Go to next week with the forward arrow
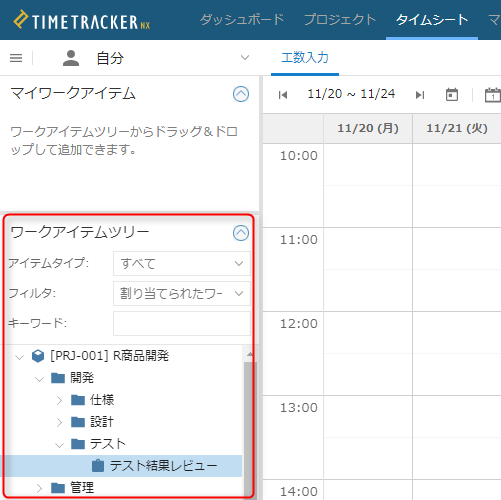 420,95
